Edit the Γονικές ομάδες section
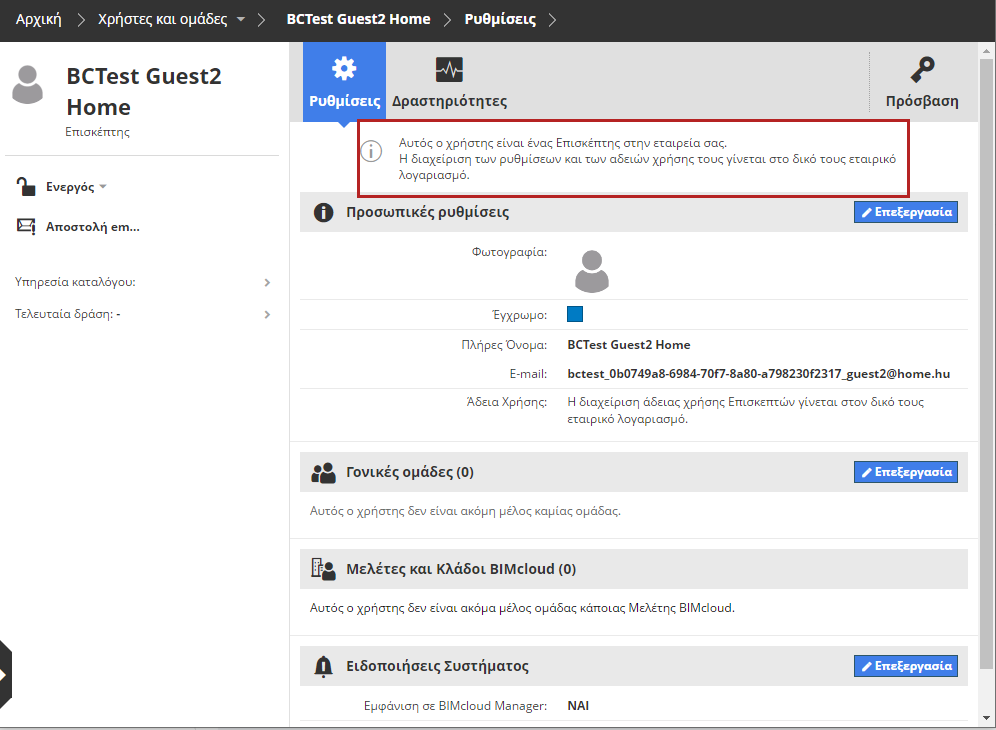 tap(905, 471)
